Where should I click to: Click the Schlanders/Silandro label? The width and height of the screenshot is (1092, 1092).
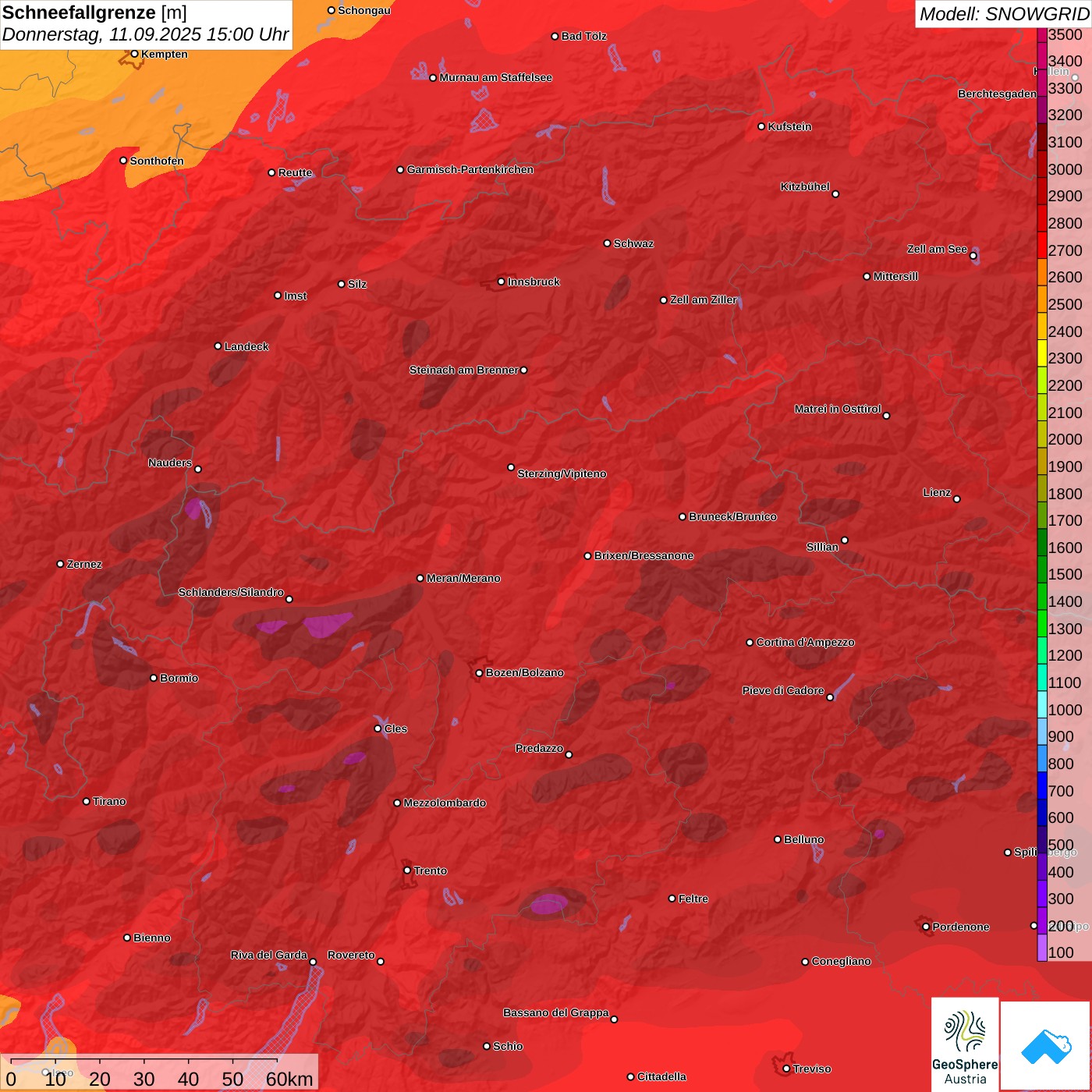tap(231, 592)
